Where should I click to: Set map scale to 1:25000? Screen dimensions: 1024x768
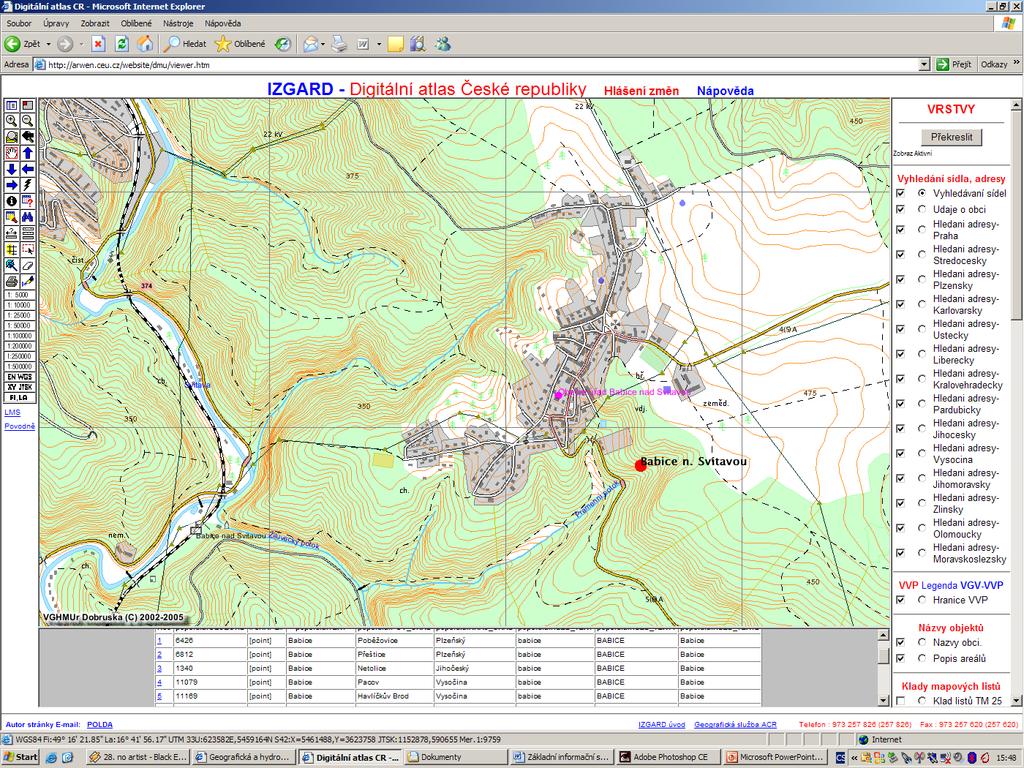point(19,315)
